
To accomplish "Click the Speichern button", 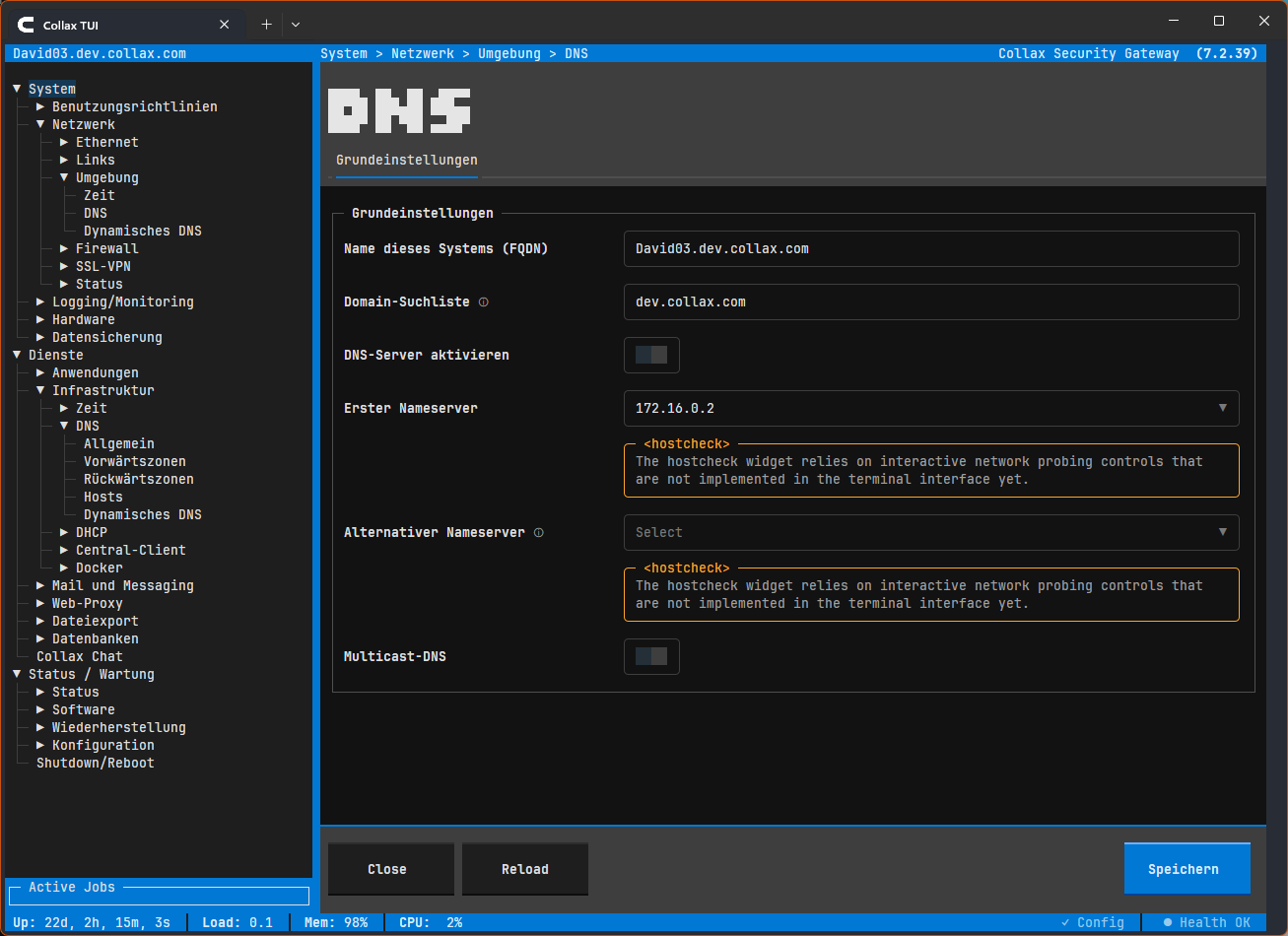I will 1186,869.
